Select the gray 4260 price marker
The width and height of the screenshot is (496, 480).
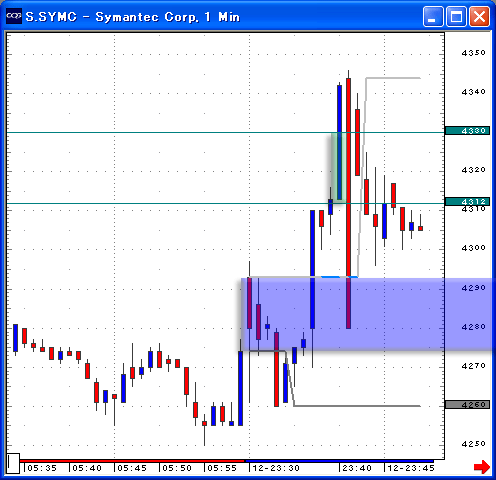[x=467, y=405]
